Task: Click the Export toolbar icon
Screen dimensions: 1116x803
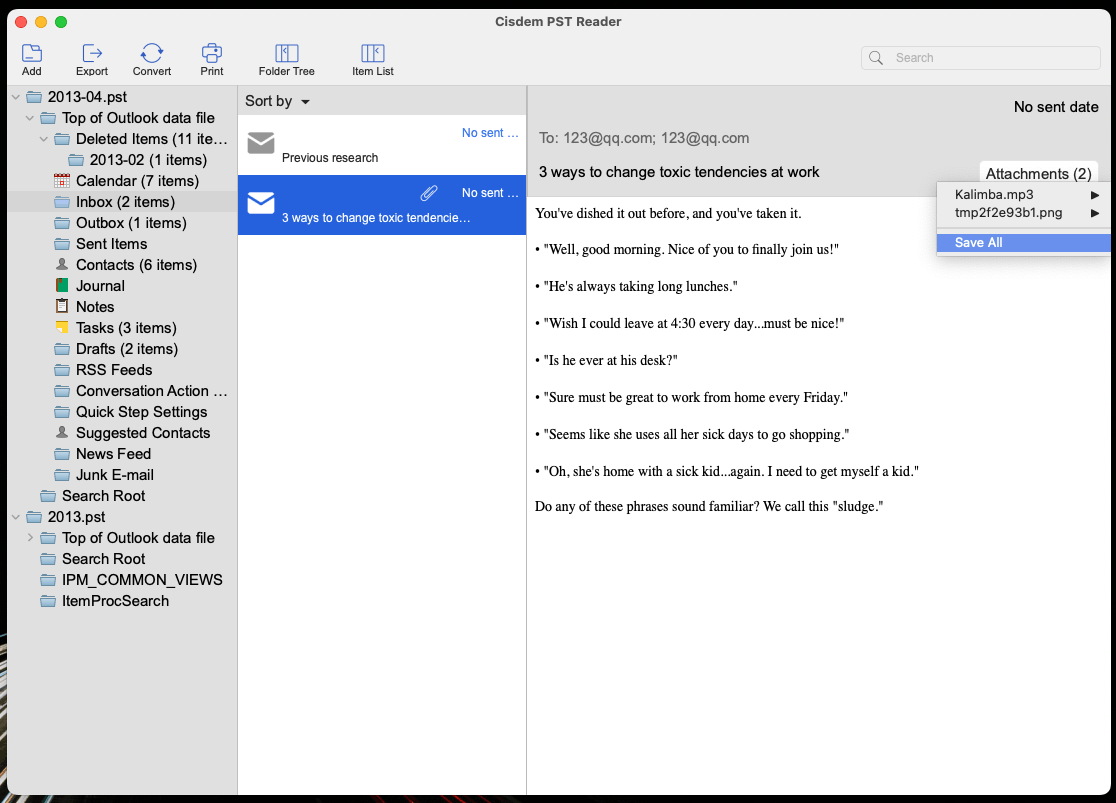Action: point(92,53)
